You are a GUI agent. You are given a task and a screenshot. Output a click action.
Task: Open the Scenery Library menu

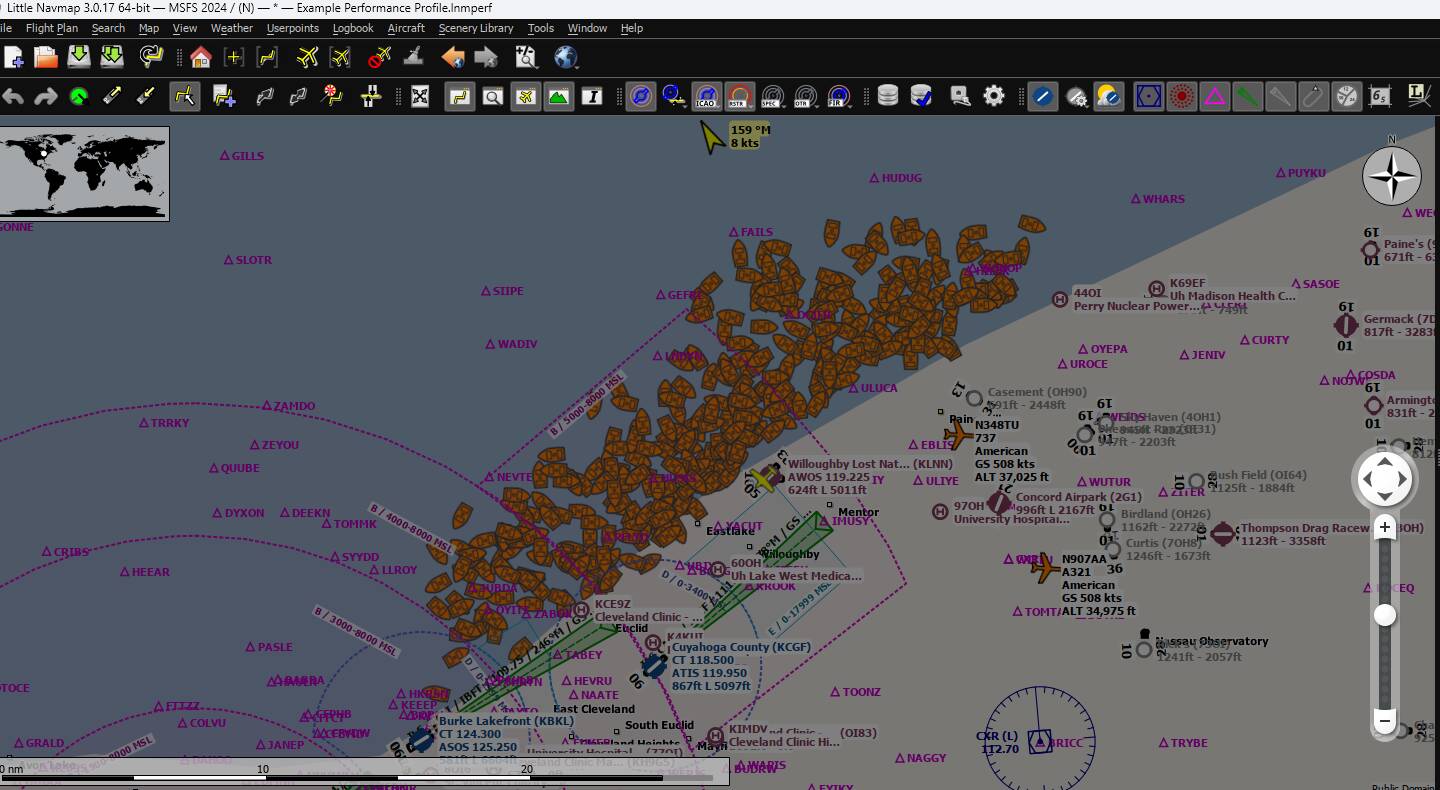tap(475, 28)
